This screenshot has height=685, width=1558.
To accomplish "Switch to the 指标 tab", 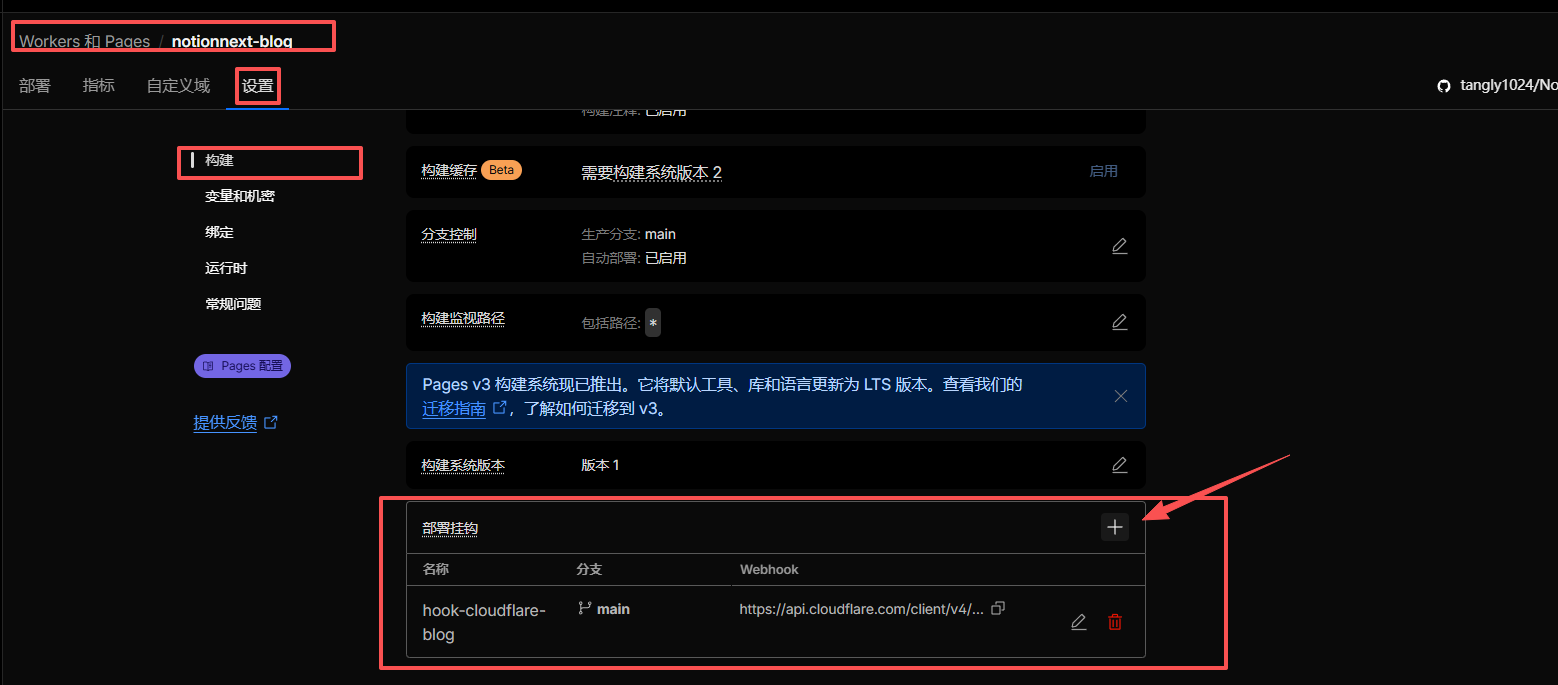I will pyautogui.click(x=99, y=86).
